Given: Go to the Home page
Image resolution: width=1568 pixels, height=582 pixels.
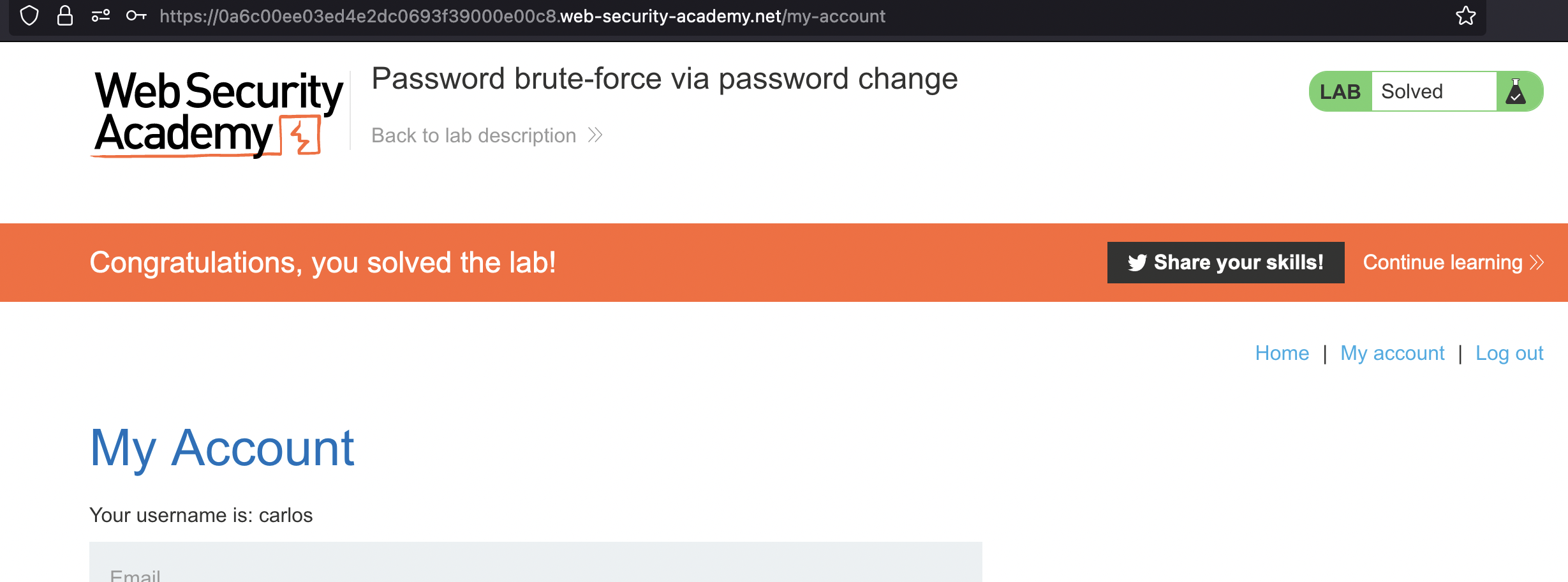Looking at the screenshot, I should pos(1282,353).
